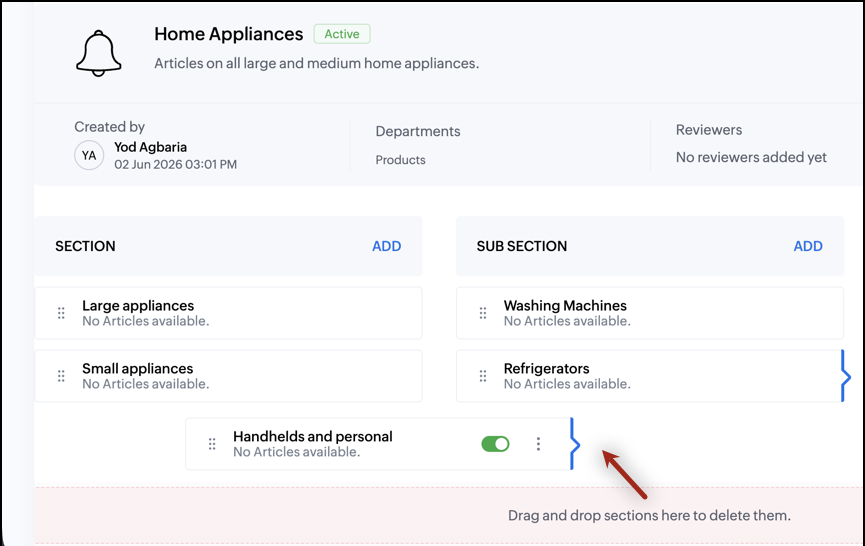This screenshot has height=546, width=865.
Task: Open the Handhelds and personal more options menu
Action: coord(538,444)
